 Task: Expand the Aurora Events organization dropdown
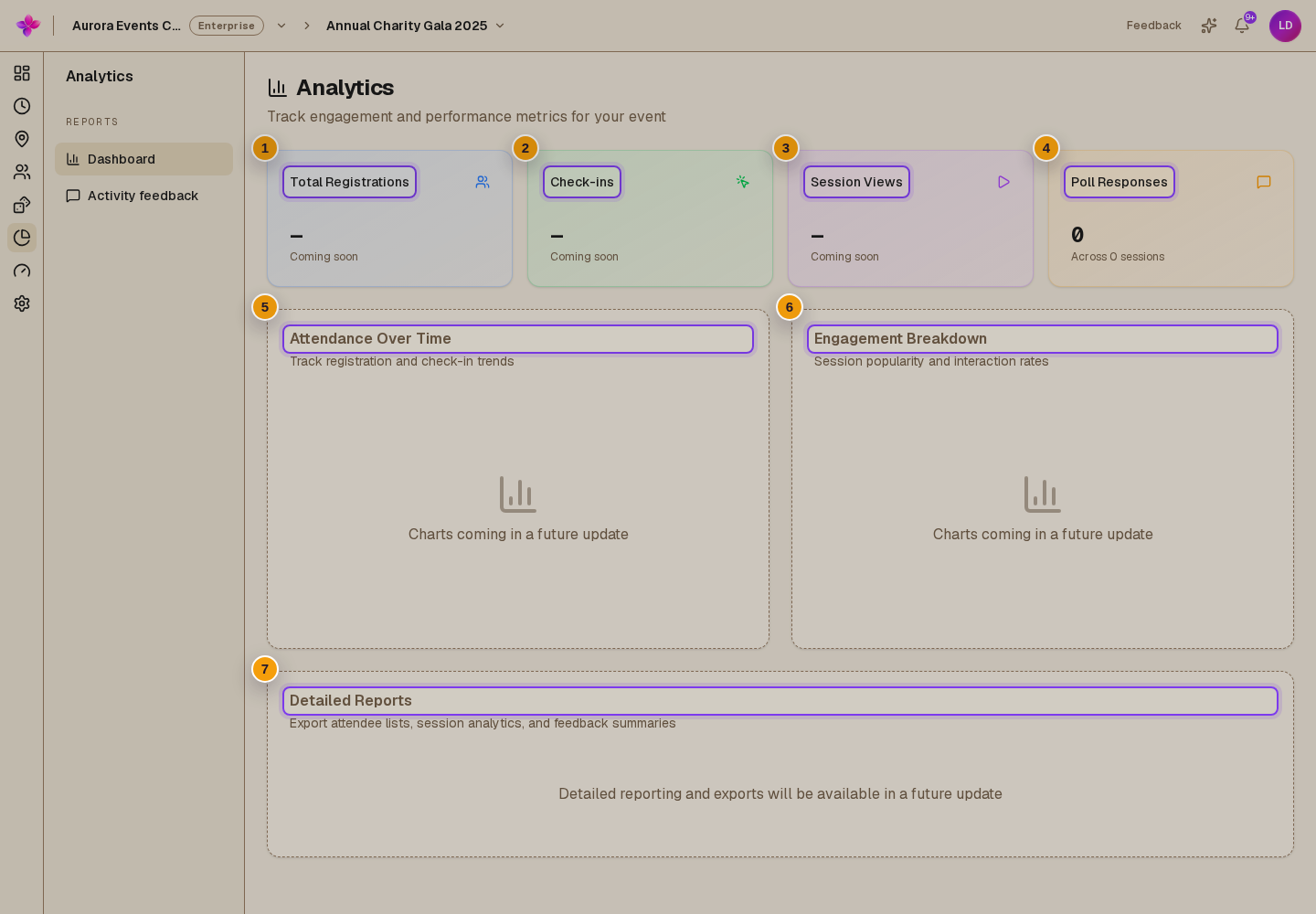[281, 26]
